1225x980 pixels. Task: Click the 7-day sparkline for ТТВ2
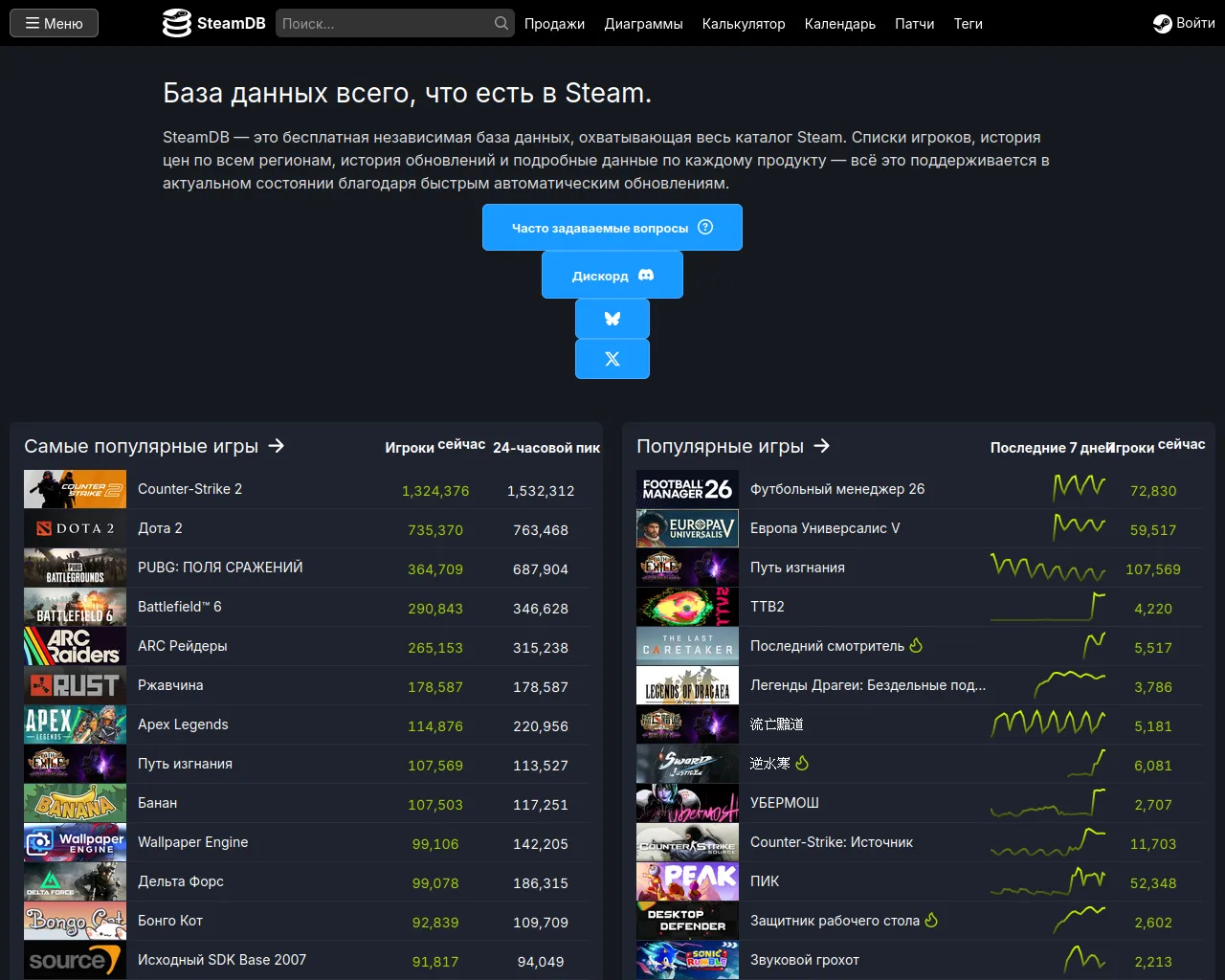pyautogui.click(x=1048, y=607)
